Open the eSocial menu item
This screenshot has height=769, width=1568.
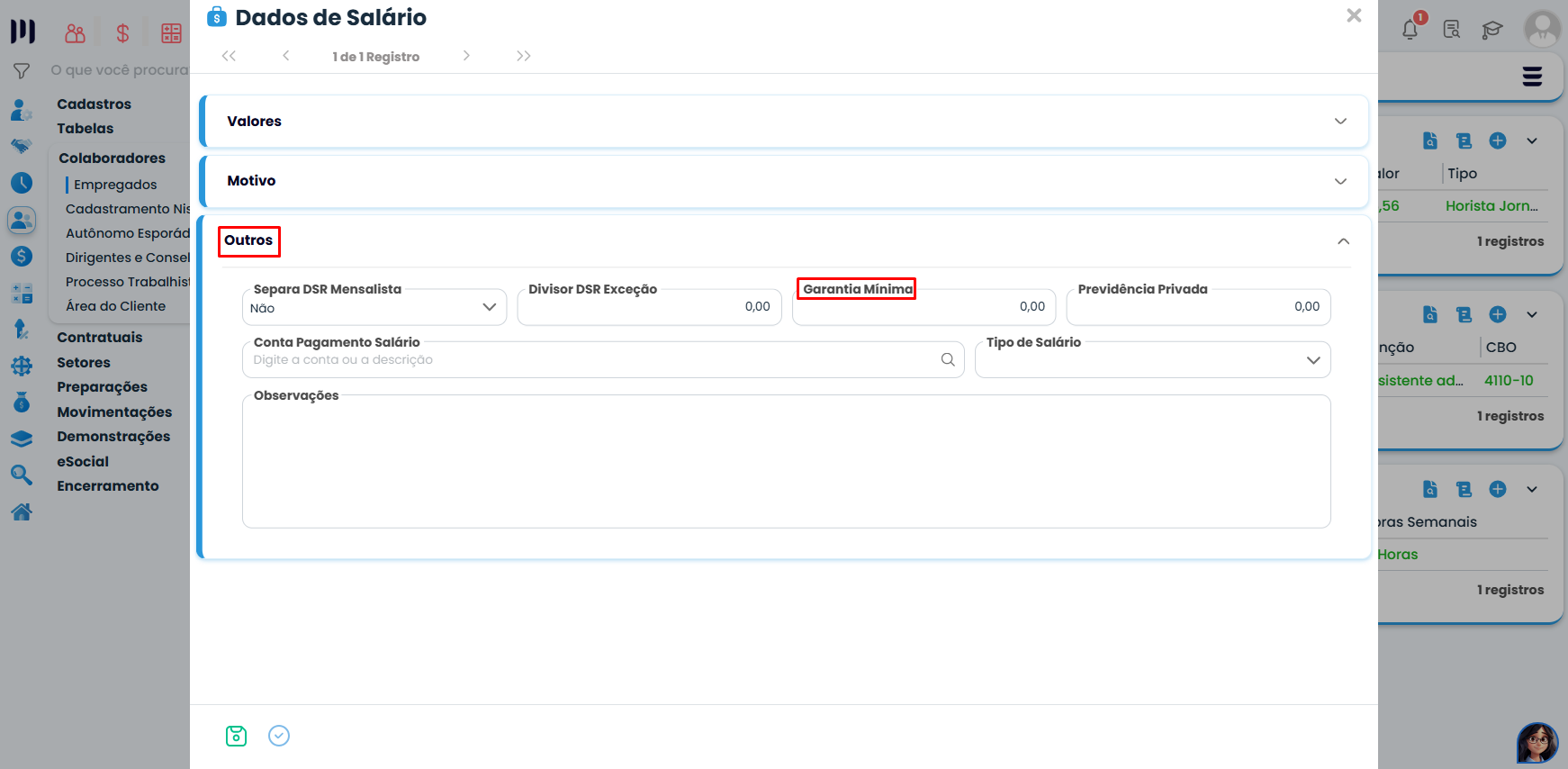tap(83, 462)
